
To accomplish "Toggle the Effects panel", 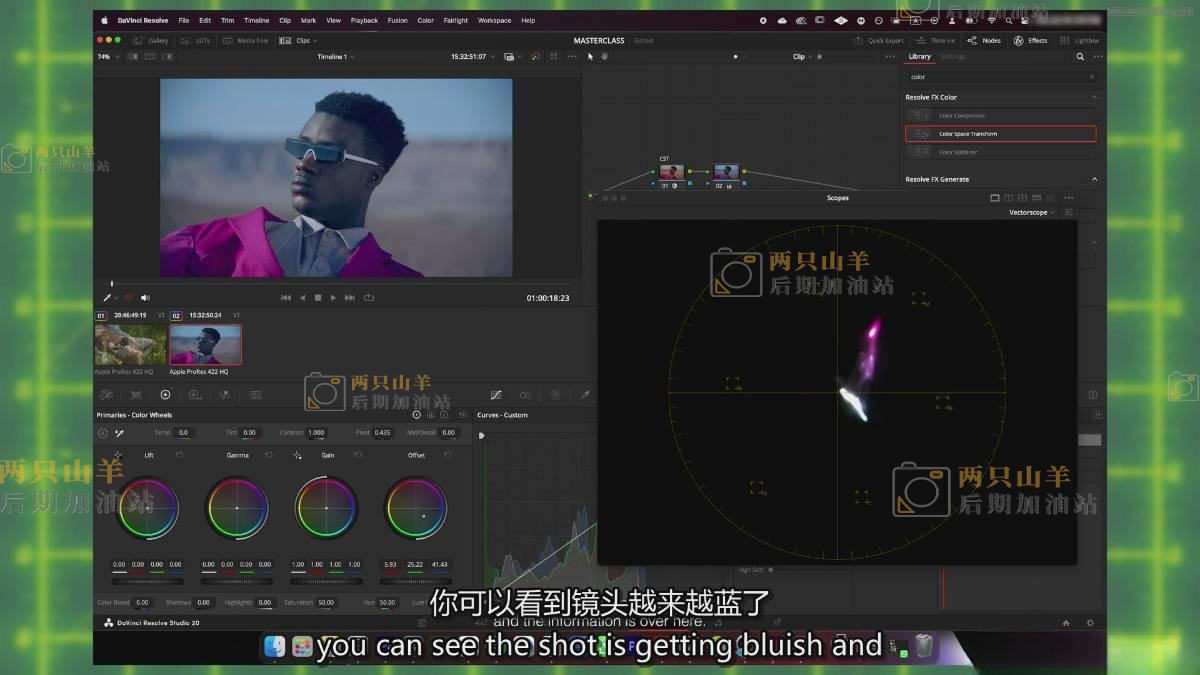I will 1031,41.
